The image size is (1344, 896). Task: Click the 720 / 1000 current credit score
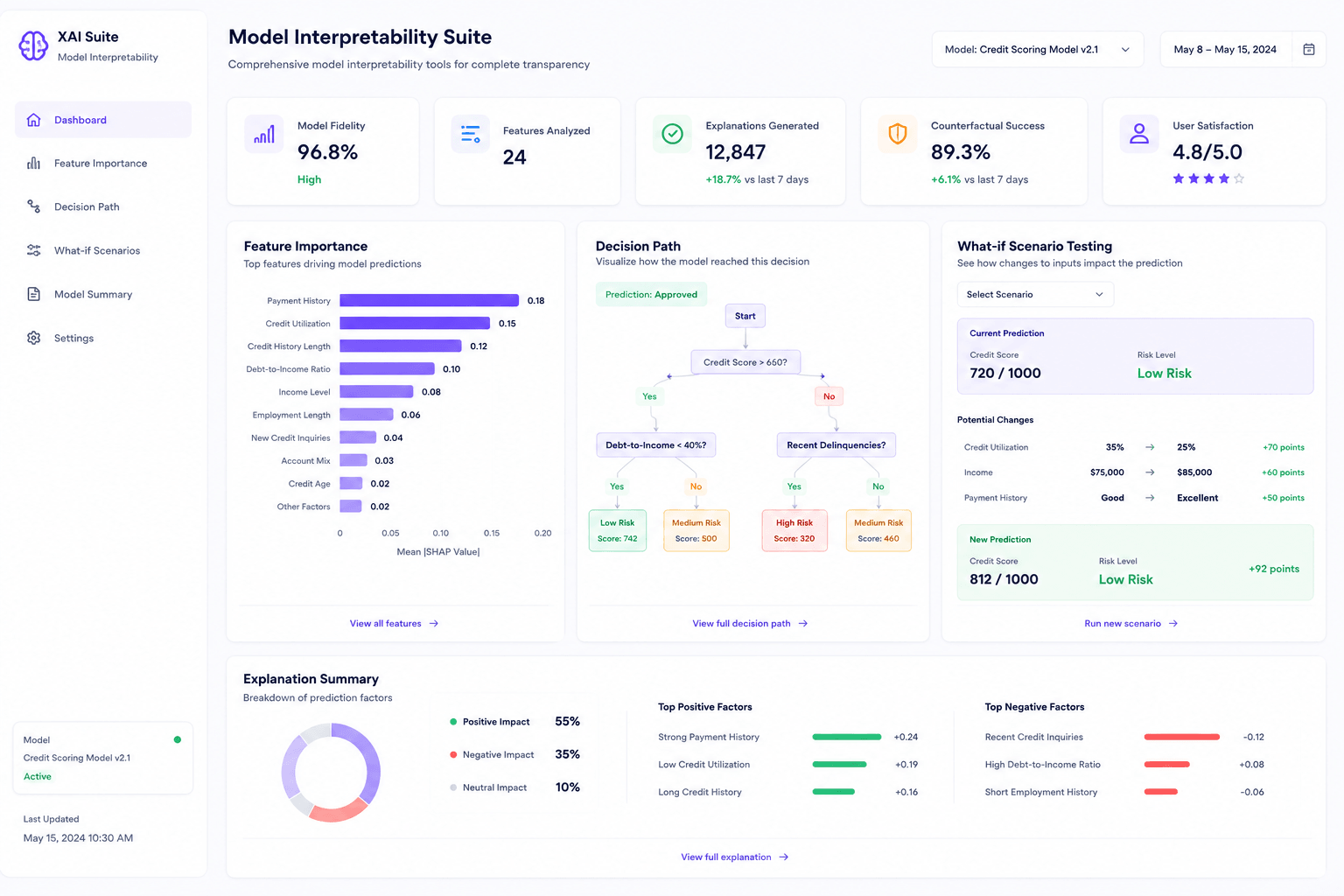(x=1005, y=374)
